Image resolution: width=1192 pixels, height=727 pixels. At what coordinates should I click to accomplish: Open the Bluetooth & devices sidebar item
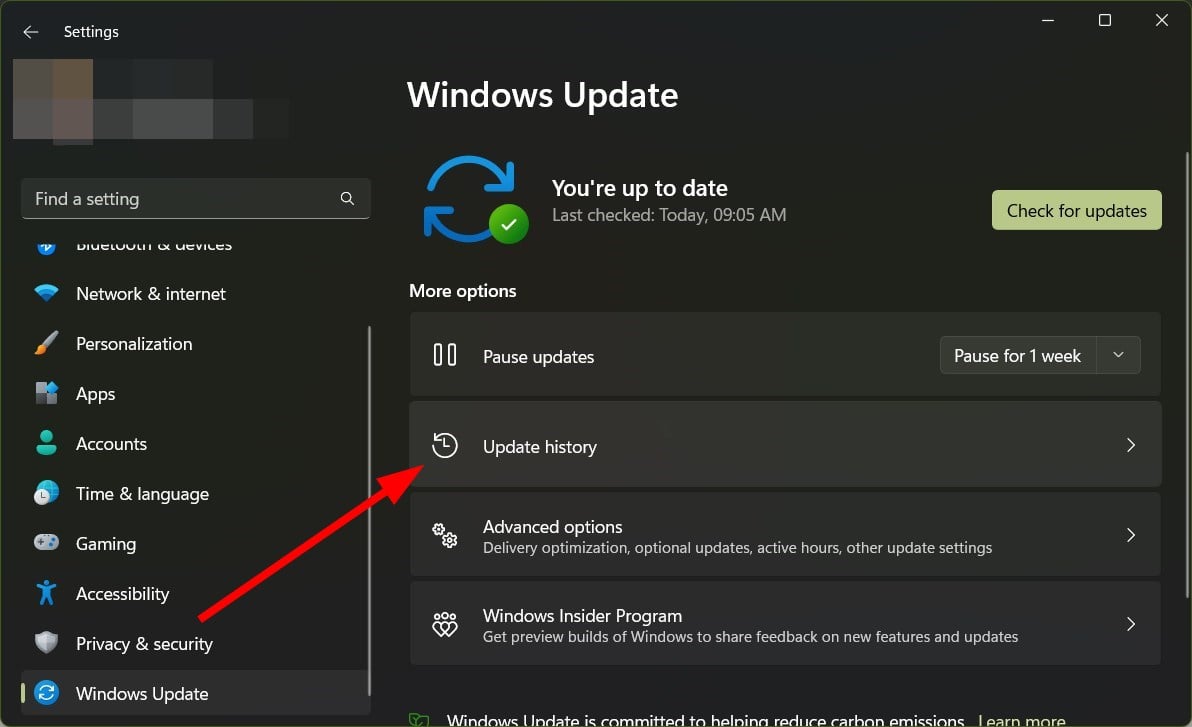point(153,246)
